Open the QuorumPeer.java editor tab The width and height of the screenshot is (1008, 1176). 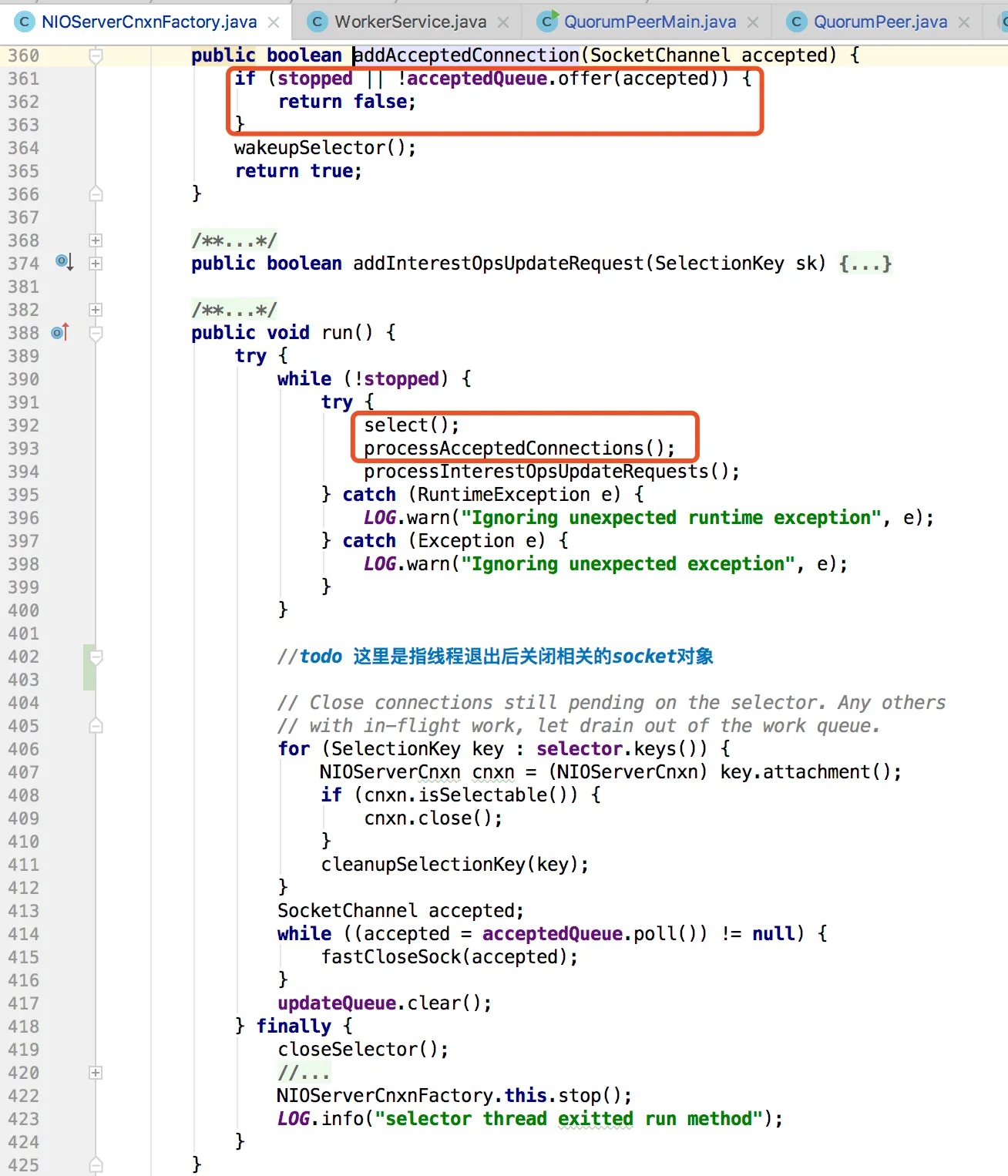click(880, 22)
